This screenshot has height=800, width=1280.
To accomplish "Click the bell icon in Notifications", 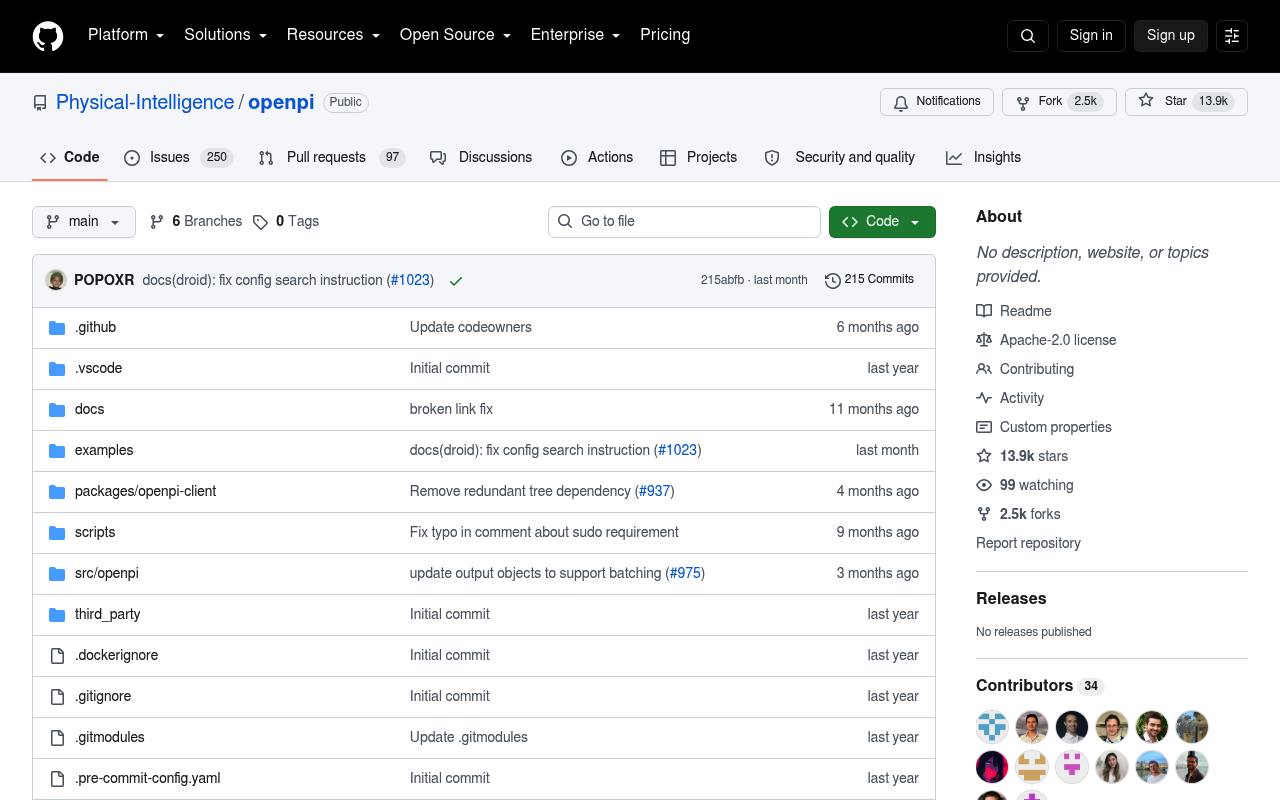I will 901,102.
